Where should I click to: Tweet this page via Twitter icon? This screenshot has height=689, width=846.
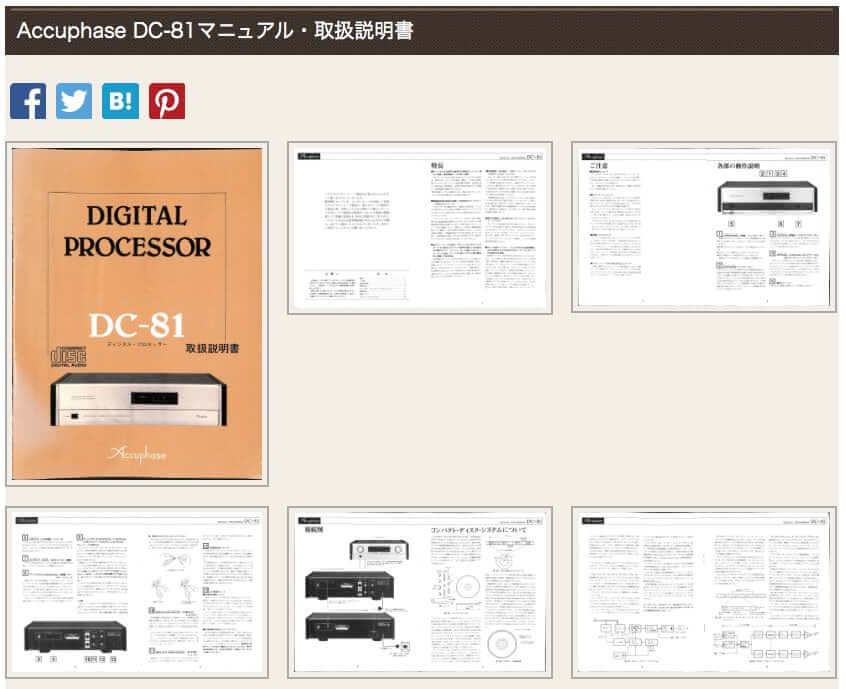(74, 101)
